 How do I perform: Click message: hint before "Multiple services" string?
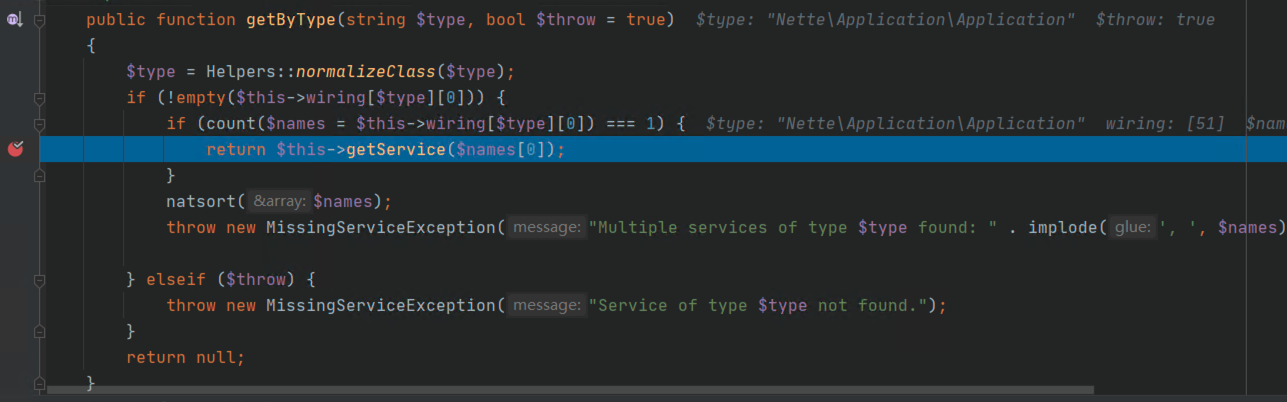(x=545, y=227)
